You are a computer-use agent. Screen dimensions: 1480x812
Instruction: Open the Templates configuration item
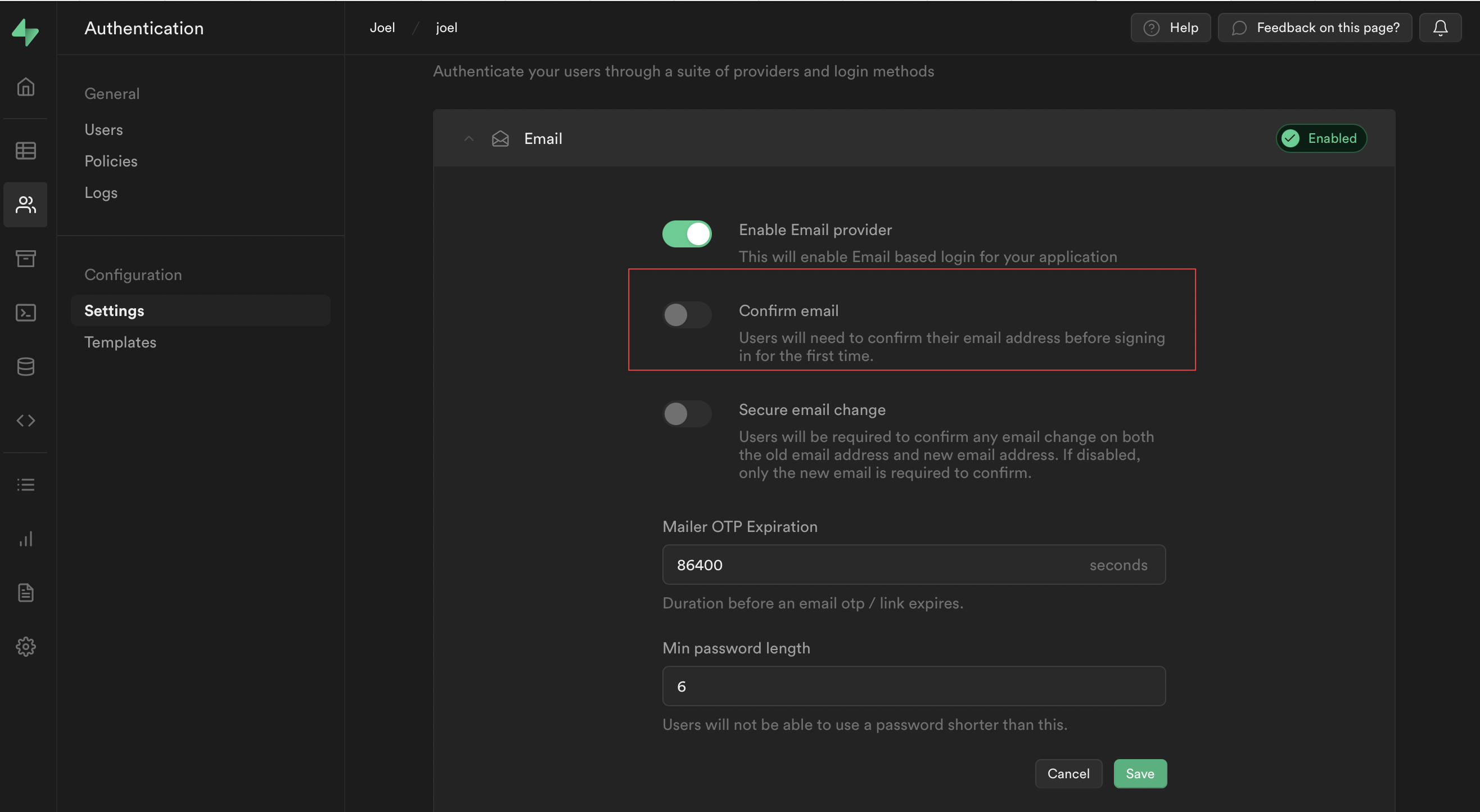[120, 342]
